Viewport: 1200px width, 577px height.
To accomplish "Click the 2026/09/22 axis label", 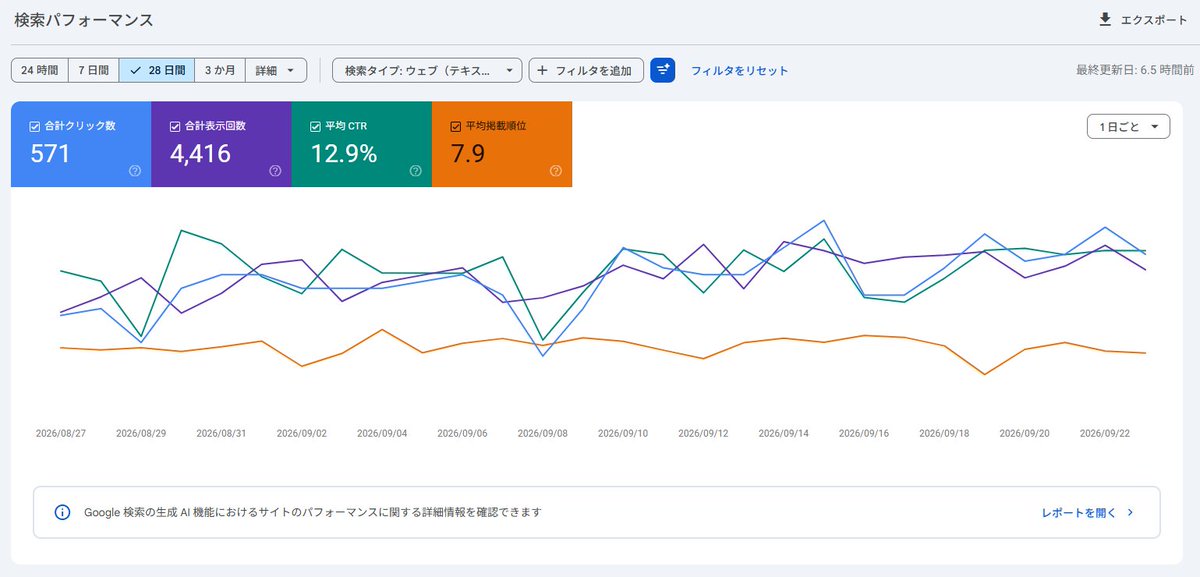I will [x=1105, y=434].
